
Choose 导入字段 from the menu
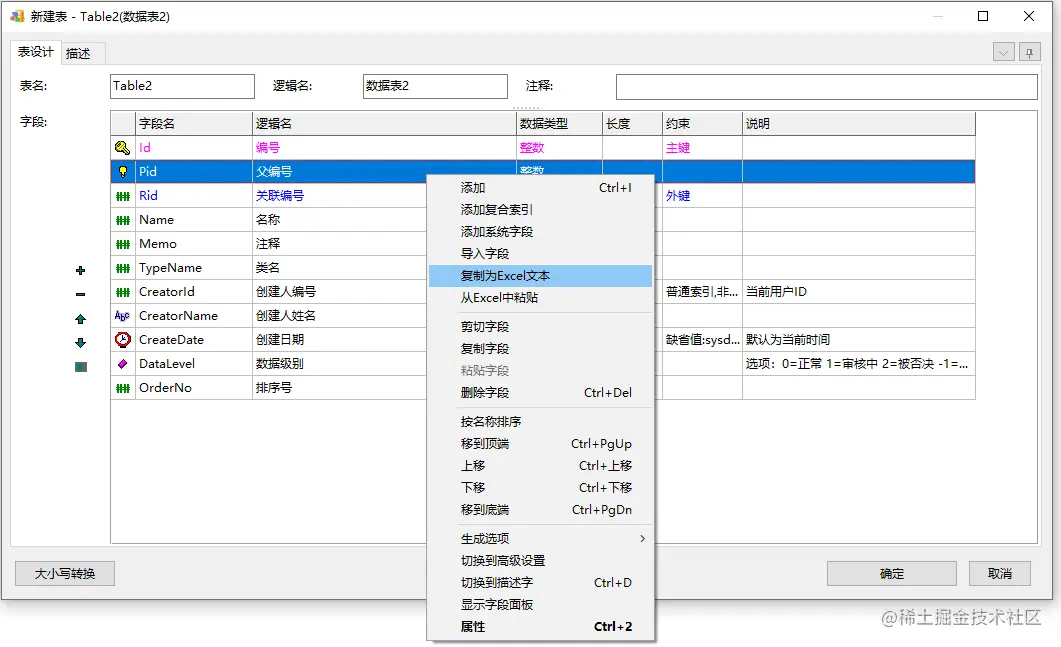point(541,254)
